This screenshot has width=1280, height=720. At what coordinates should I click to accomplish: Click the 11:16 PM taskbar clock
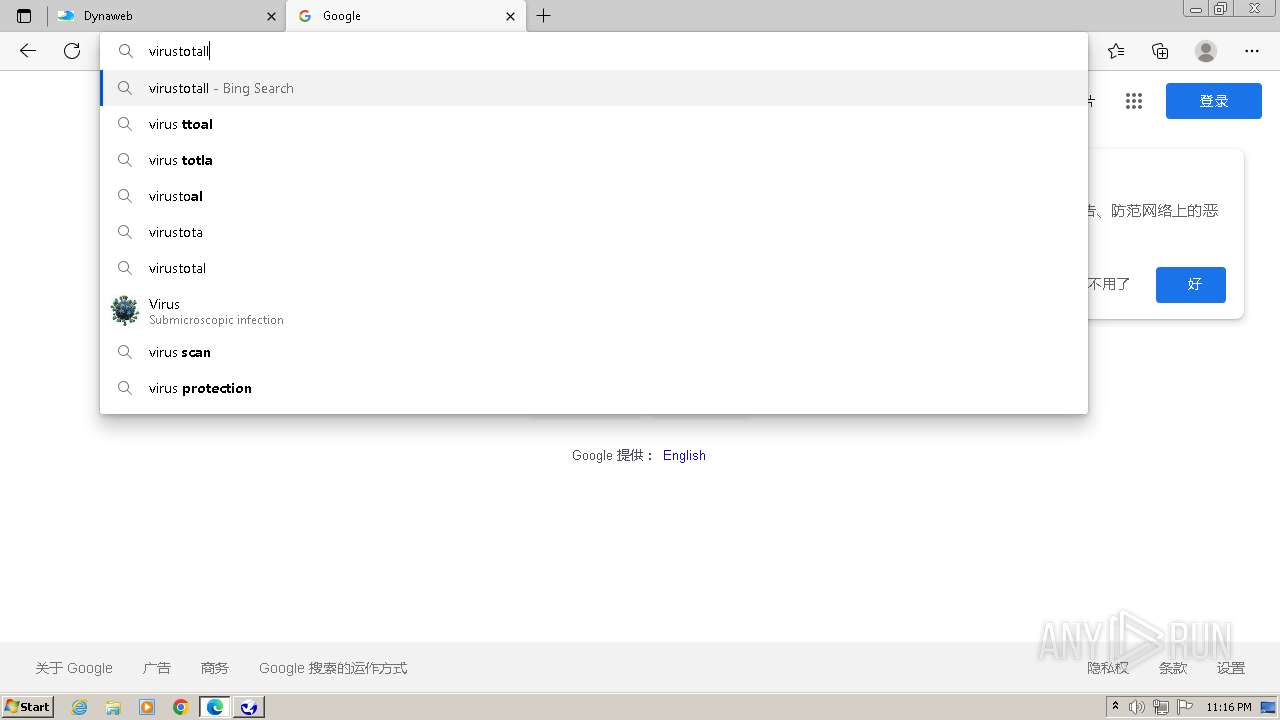[x=1229, y=707]
